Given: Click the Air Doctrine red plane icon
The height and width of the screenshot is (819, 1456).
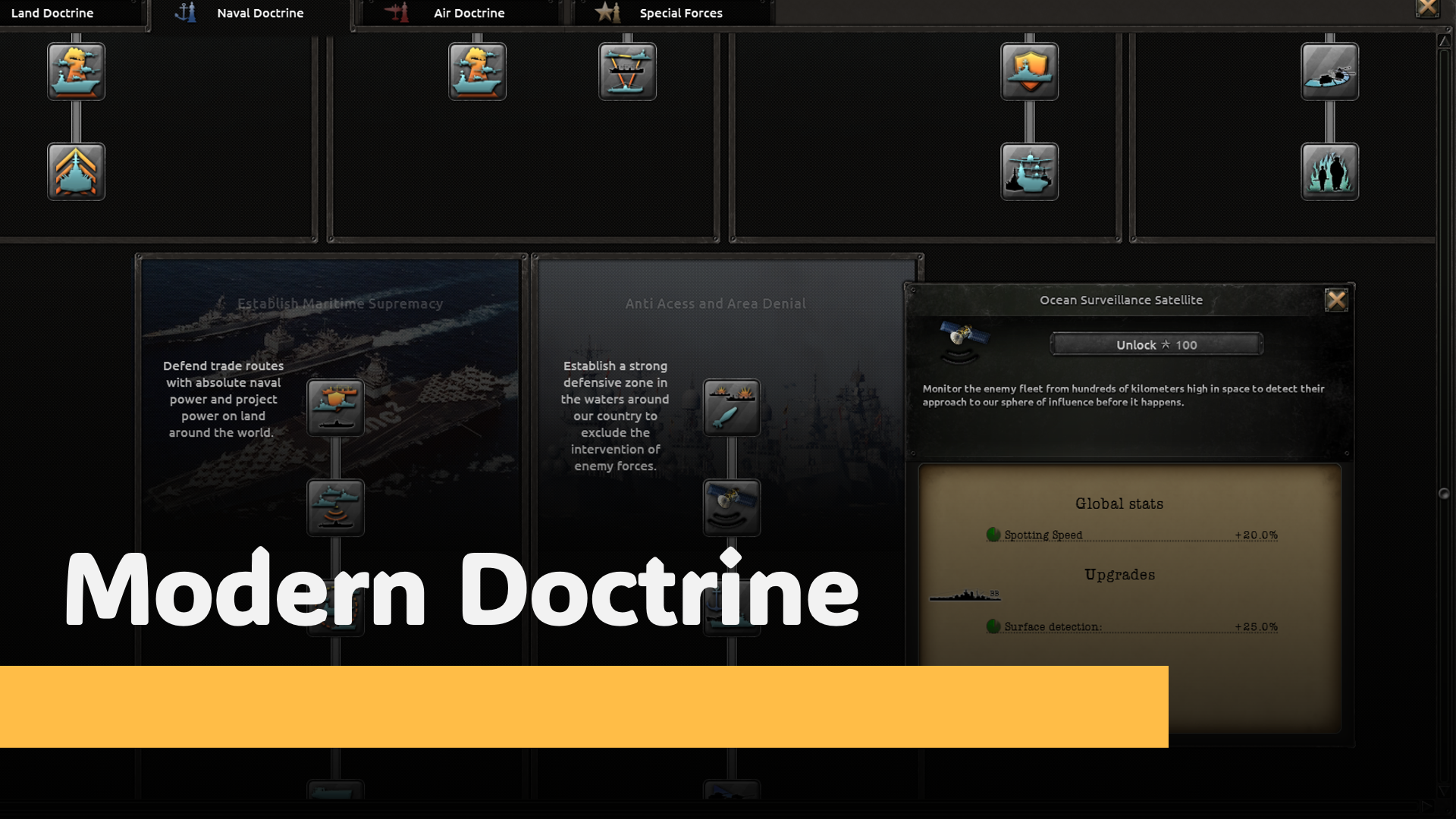Looking at the screenshot, I should 397,12.
